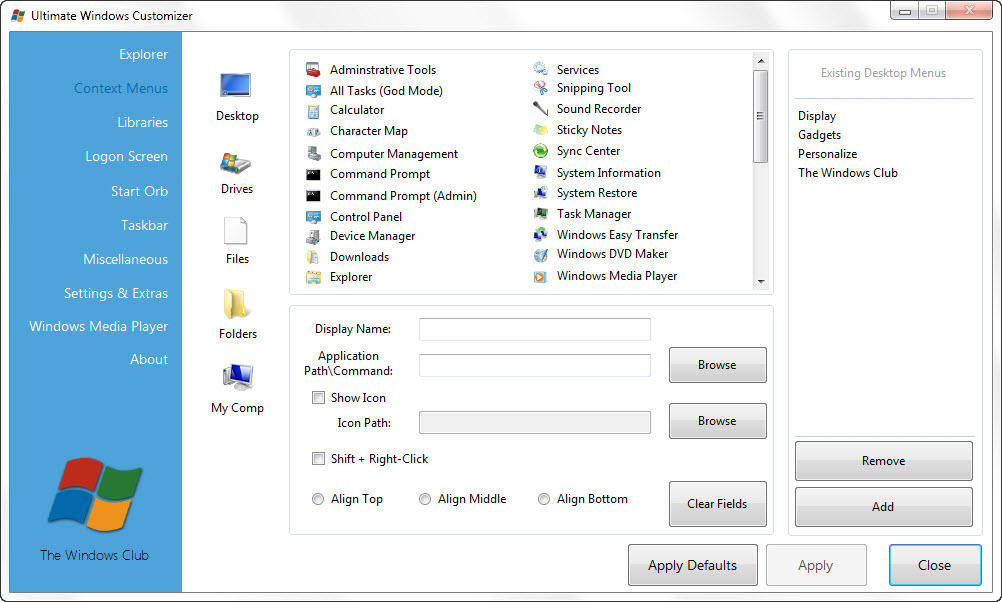1002x602 pixels.
Task: Click inside the Display Name field
Action: (534, 329)
